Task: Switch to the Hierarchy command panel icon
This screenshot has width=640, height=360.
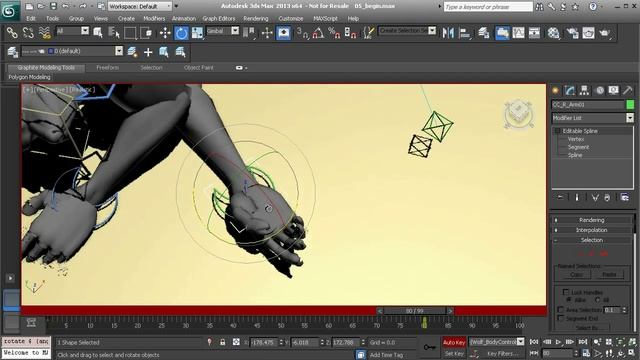Action: click(584, 91)
